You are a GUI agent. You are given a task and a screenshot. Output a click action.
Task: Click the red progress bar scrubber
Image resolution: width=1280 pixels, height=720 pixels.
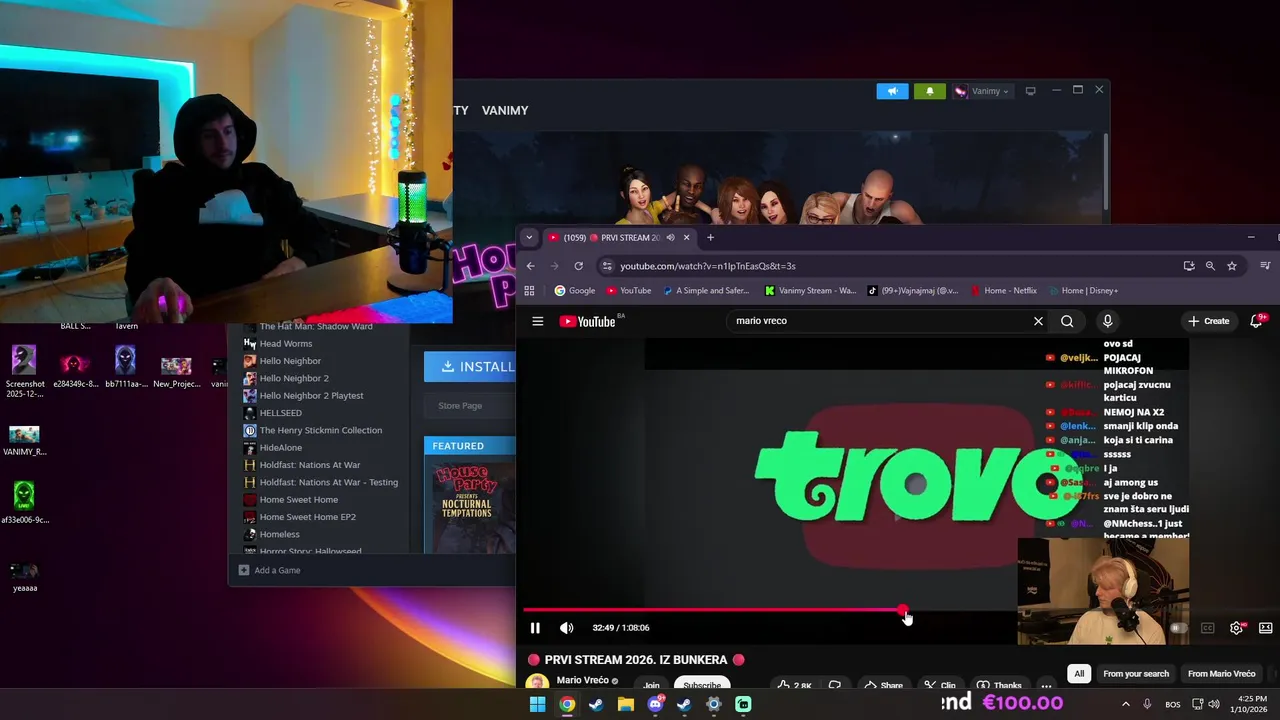[903, 609]
